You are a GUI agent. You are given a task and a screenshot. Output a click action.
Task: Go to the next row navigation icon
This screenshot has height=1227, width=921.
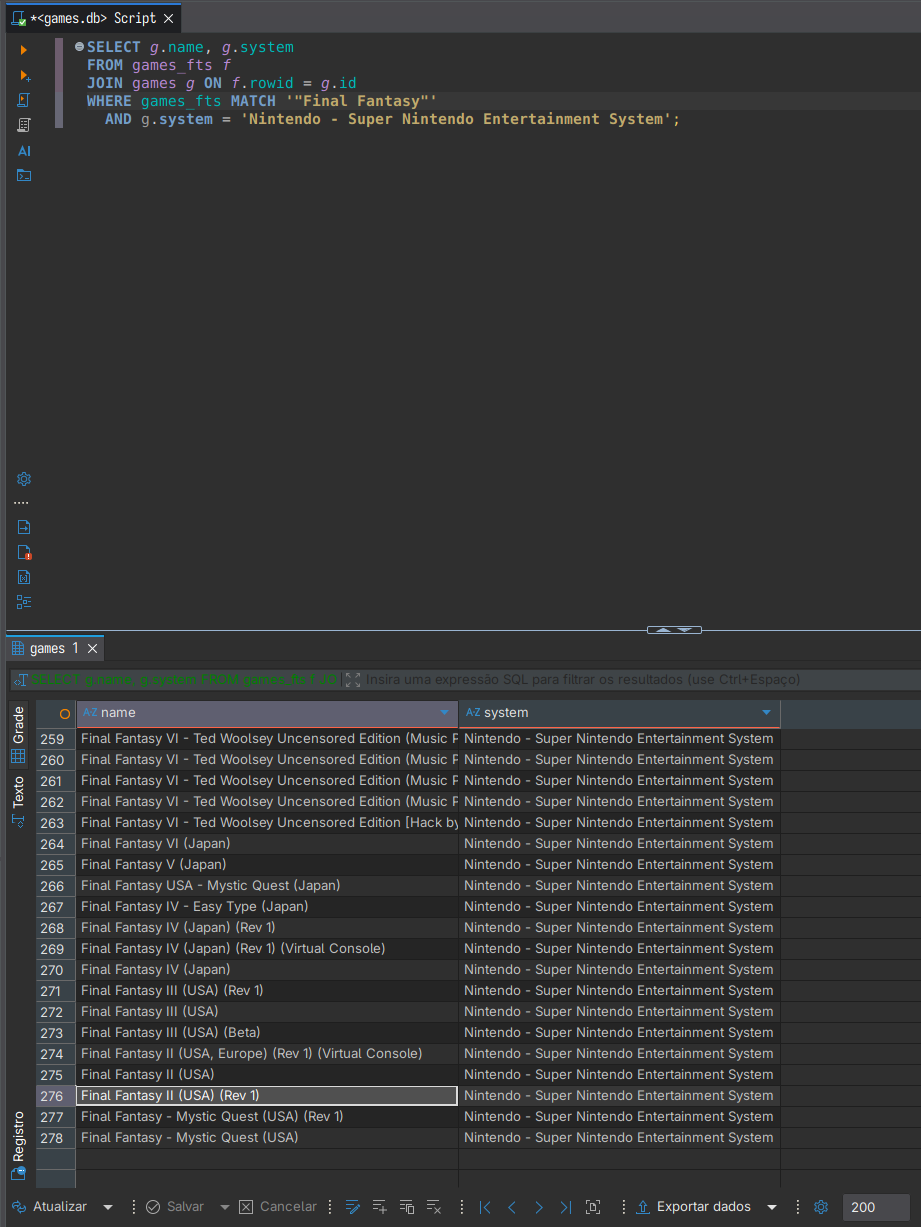click(x=539, y=1207)
